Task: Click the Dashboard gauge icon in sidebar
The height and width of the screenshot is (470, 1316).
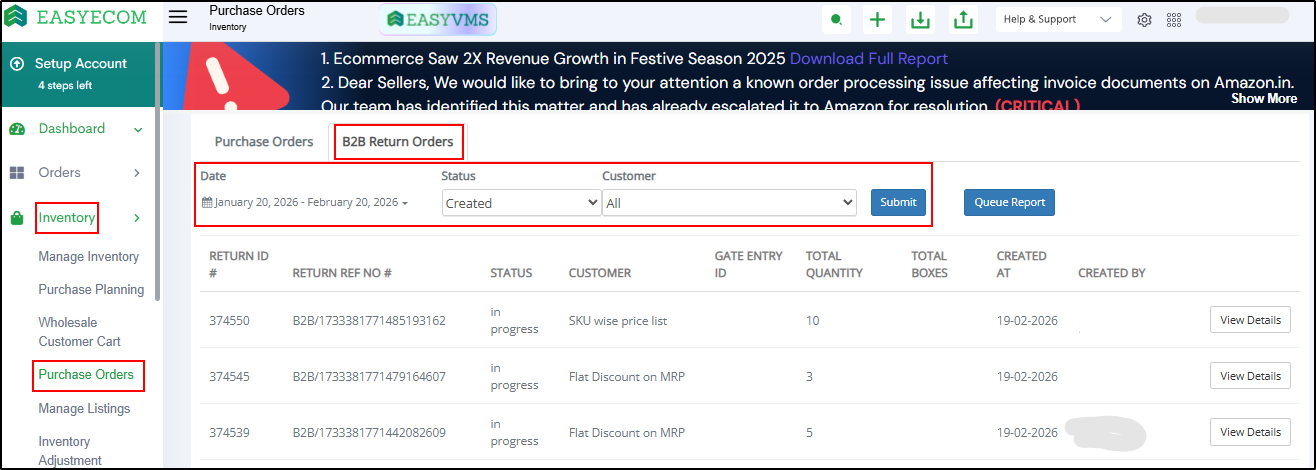Action: tap(17, 129)
